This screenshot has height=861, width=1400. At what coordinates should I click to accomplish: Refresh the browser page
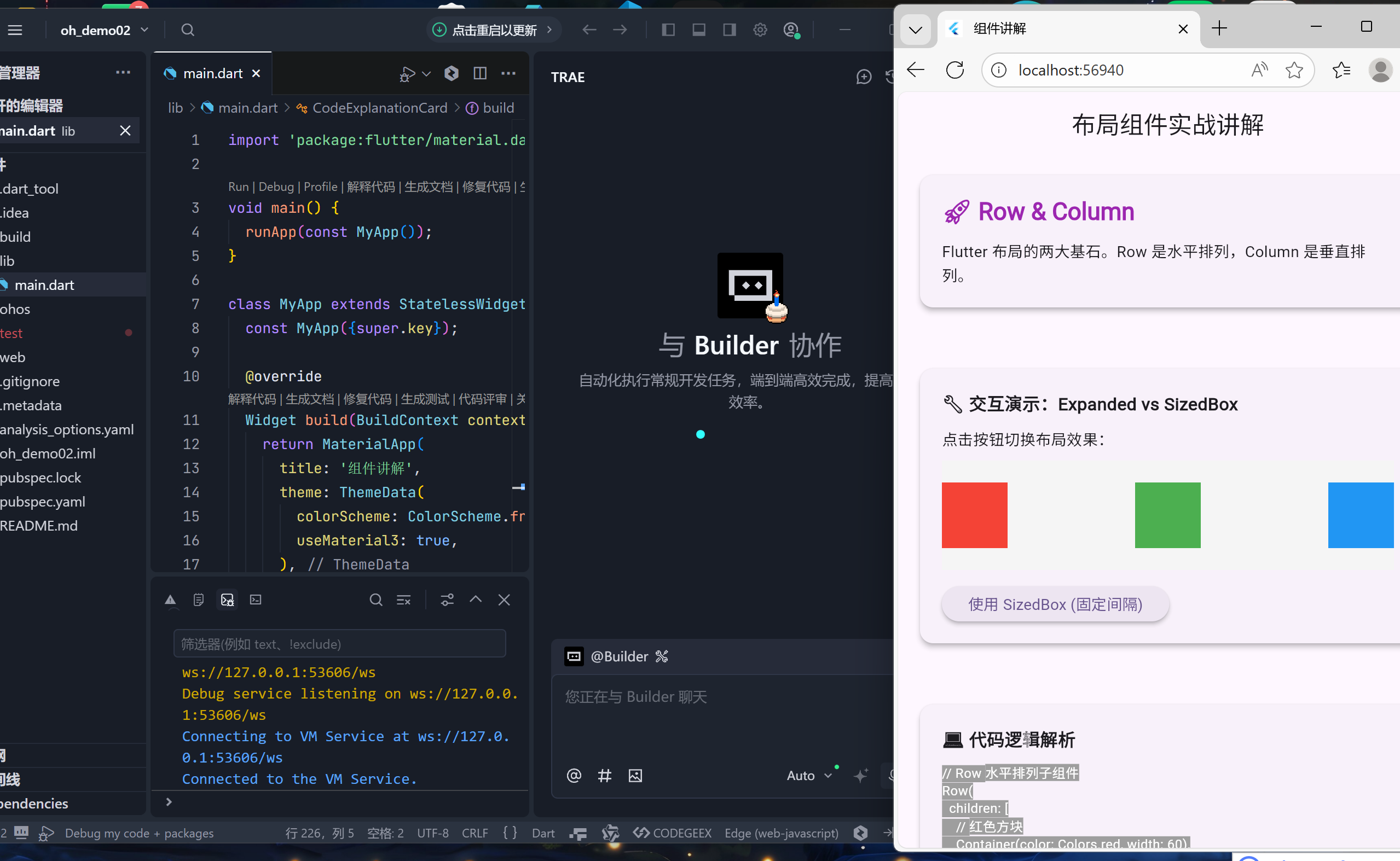pyautogui.click(x=954, y=70)
